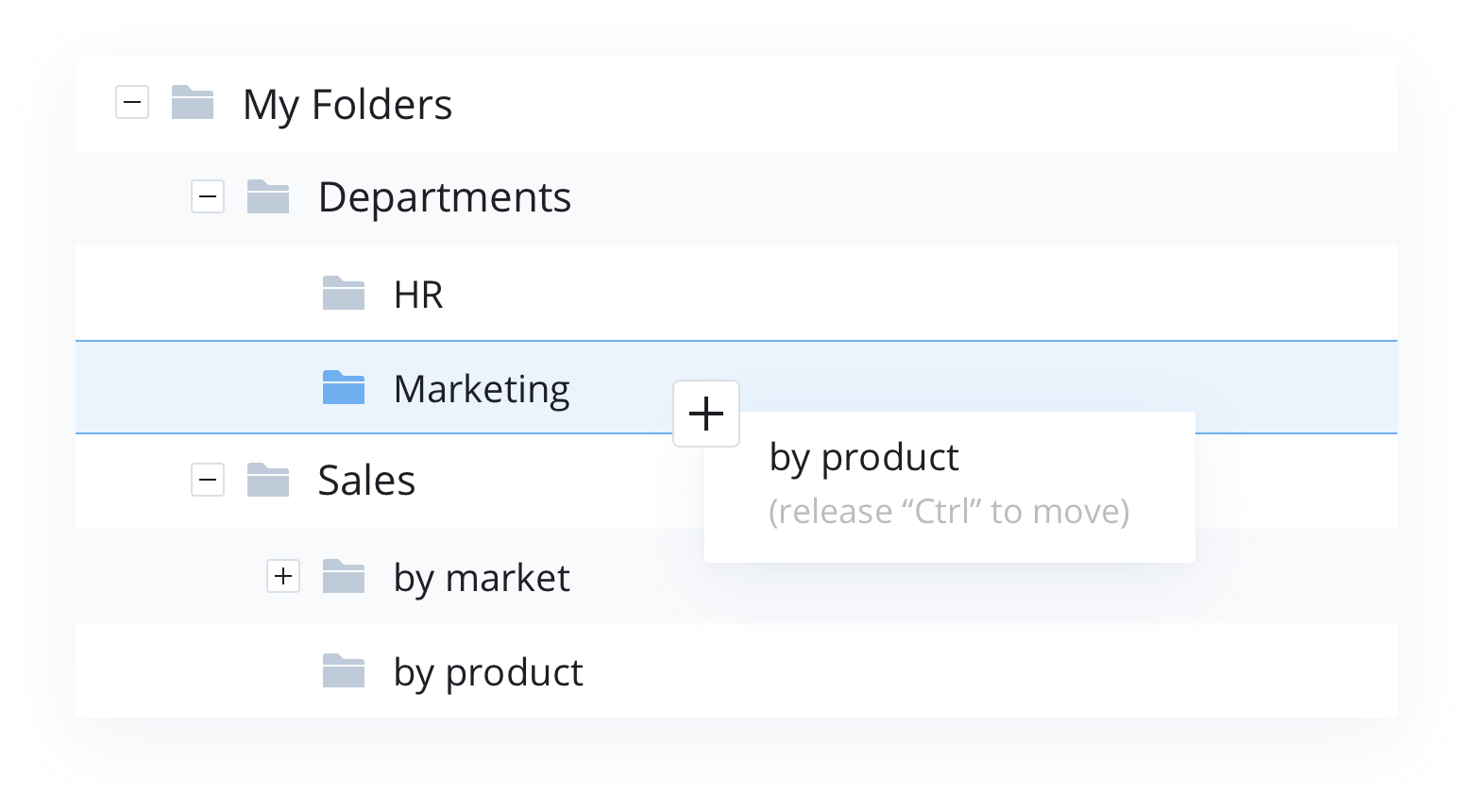Screen dimensions: 1473x812
Task: Select the HR folder label
Action: point(418,295)
